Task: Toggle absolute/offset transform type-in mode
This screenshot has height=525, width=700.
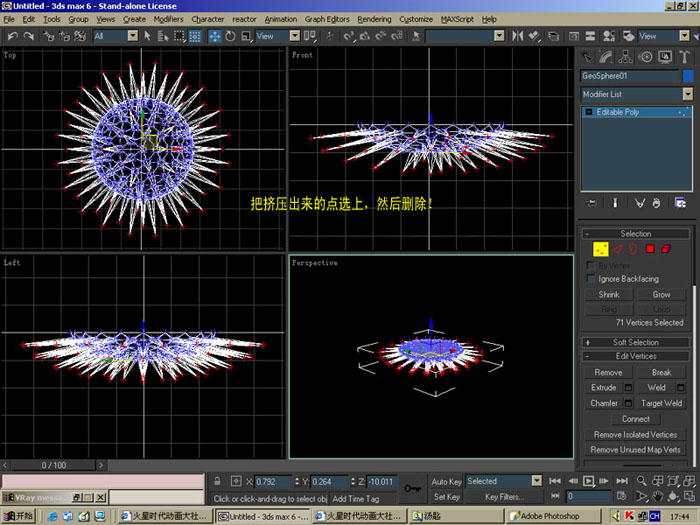Action: [236, 481]
